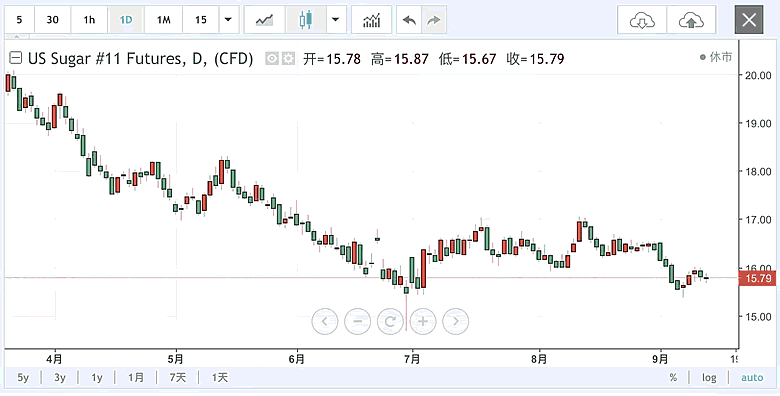Click the 4月 date axis label
780x396 pixels.
(x=55, y=358)
